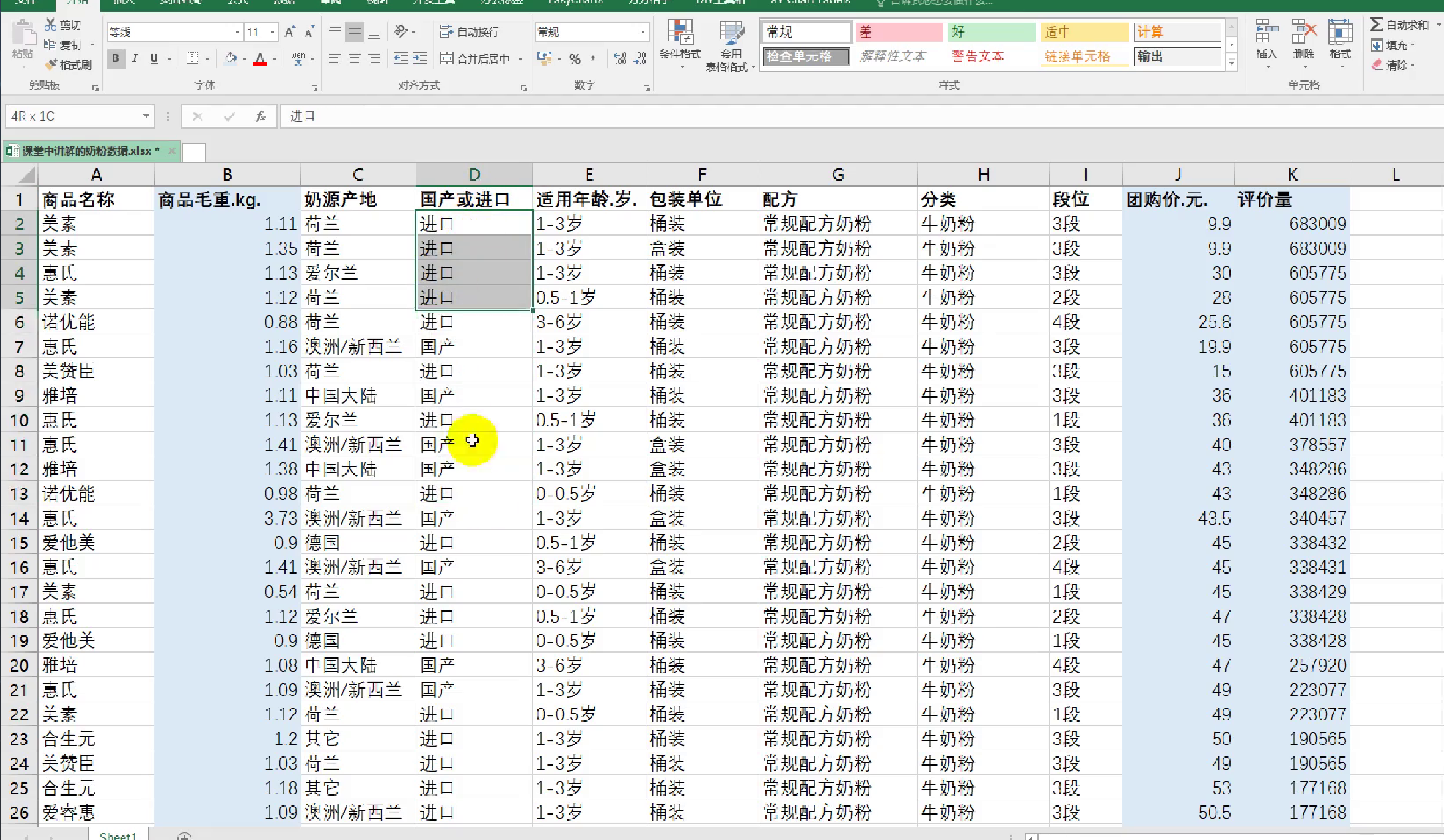Select column K header
The height and width of the screenshot is (840, 1444).
[1292, 175]
